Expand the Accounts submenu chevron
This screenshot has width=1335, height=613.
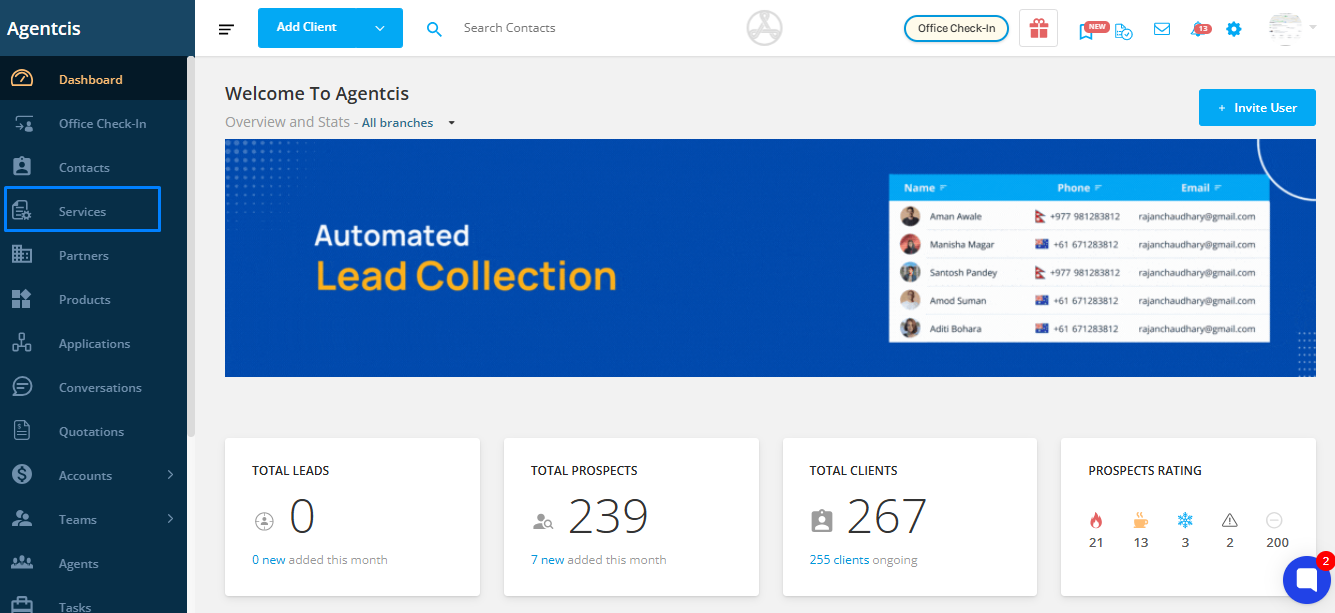(x=170, y=475)
